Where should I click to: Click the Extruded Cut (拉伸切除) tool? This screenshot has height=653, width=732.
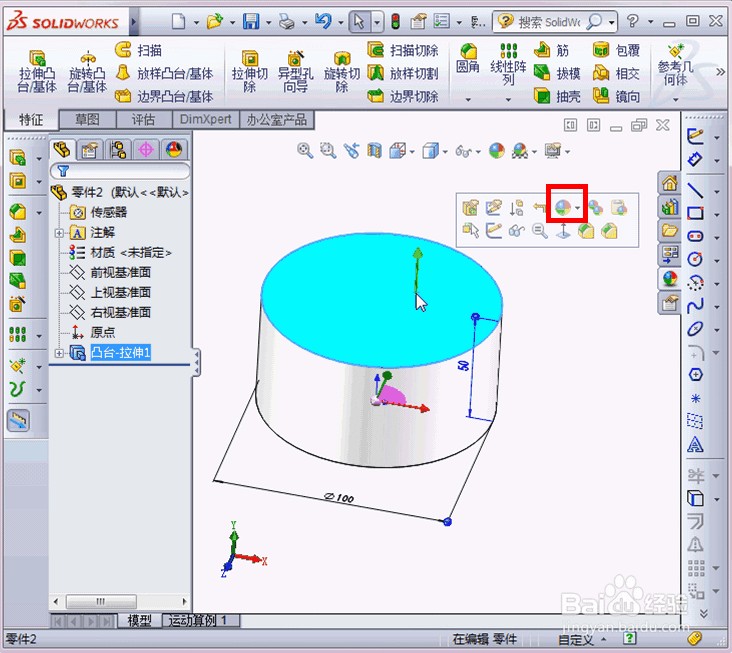pyautogui.click(x=250, y=71)
